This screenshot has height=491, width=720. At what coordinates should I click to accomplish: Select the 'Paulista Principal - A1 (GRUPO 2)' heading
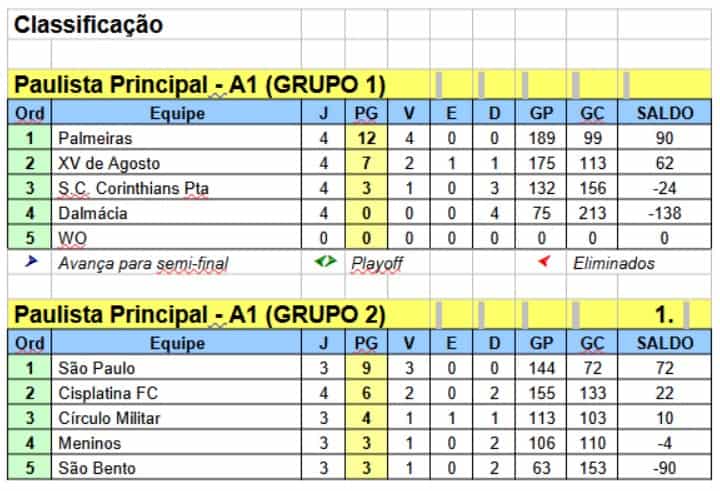coord(200,315)
